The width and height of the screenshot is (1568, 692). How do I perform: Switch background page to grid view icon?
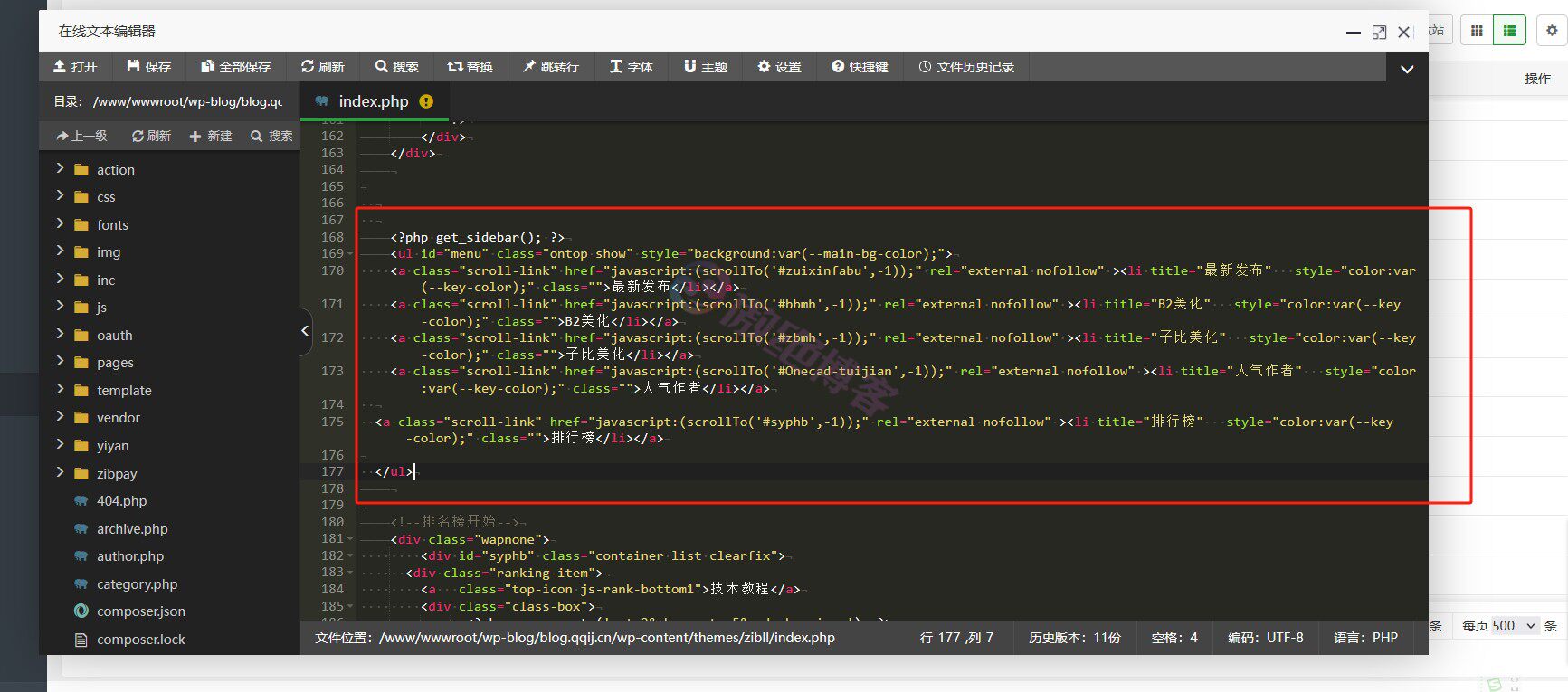tap(1477, 30)
